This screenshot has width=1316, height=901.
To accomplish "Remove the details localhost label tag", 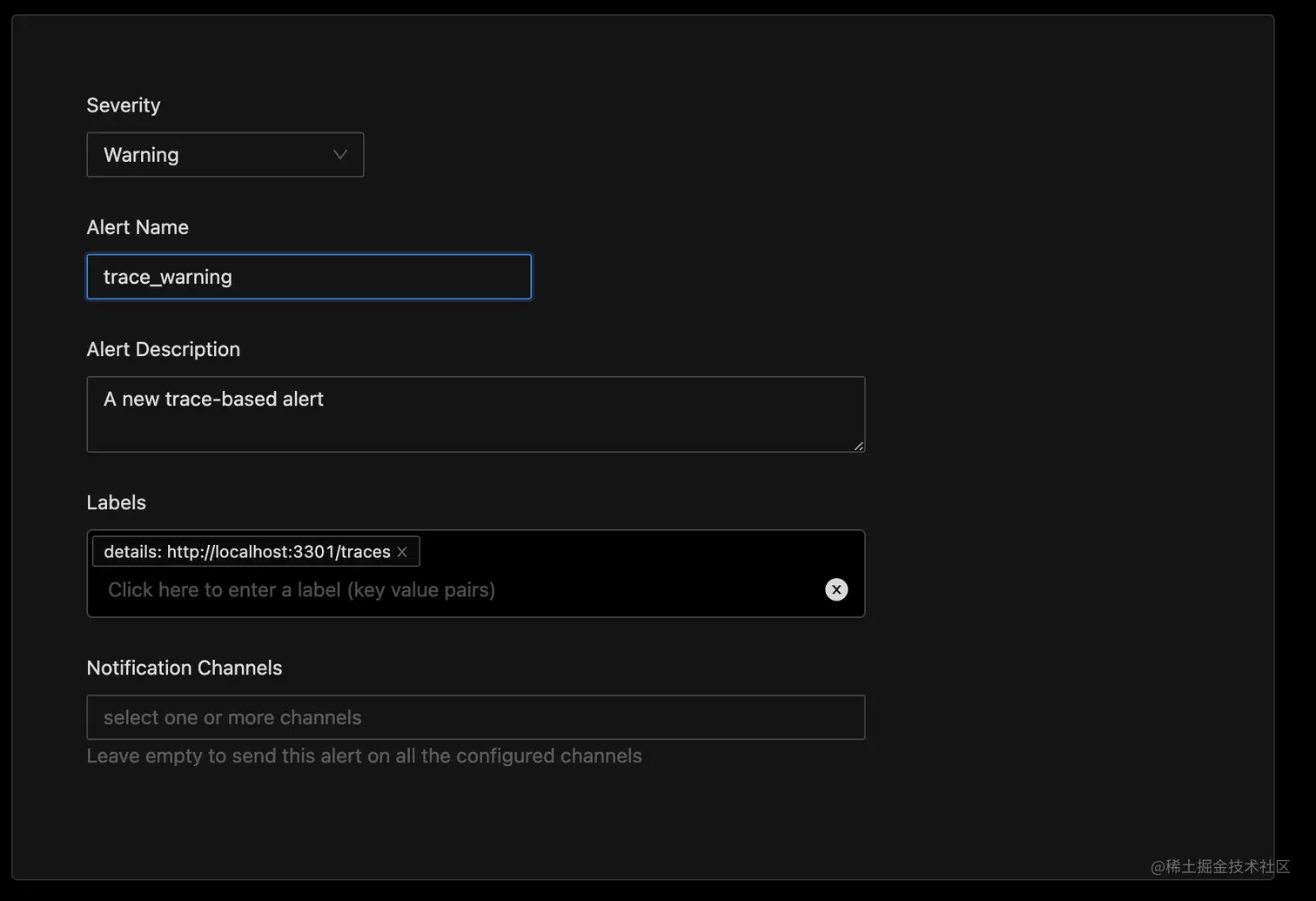I will (402, 552).
